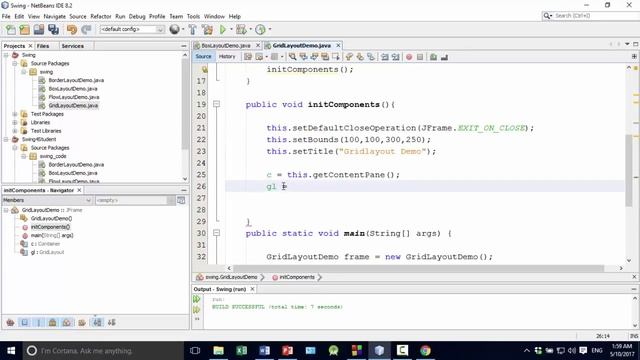Image resolution: width=640 pixels, height=360 pixels.
Task: Click the Comment code icon in editor toolbar
Action: [x=433, y=57]
